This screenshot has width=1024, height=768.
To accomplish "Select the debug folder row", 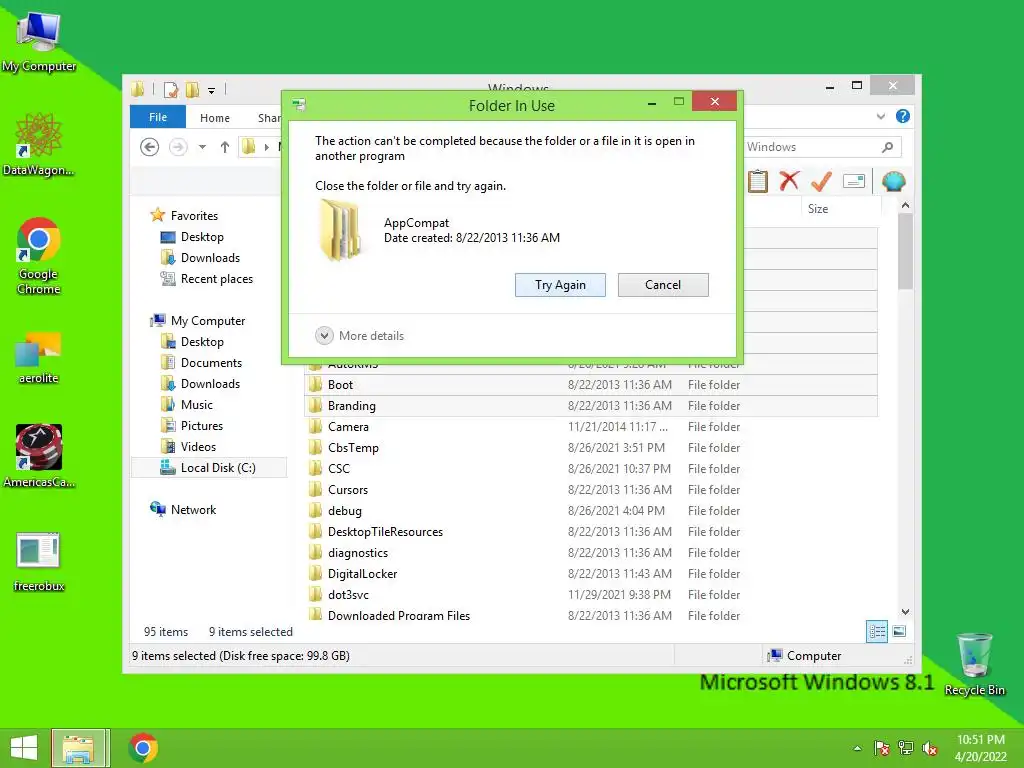I will [x=590, y=511].
